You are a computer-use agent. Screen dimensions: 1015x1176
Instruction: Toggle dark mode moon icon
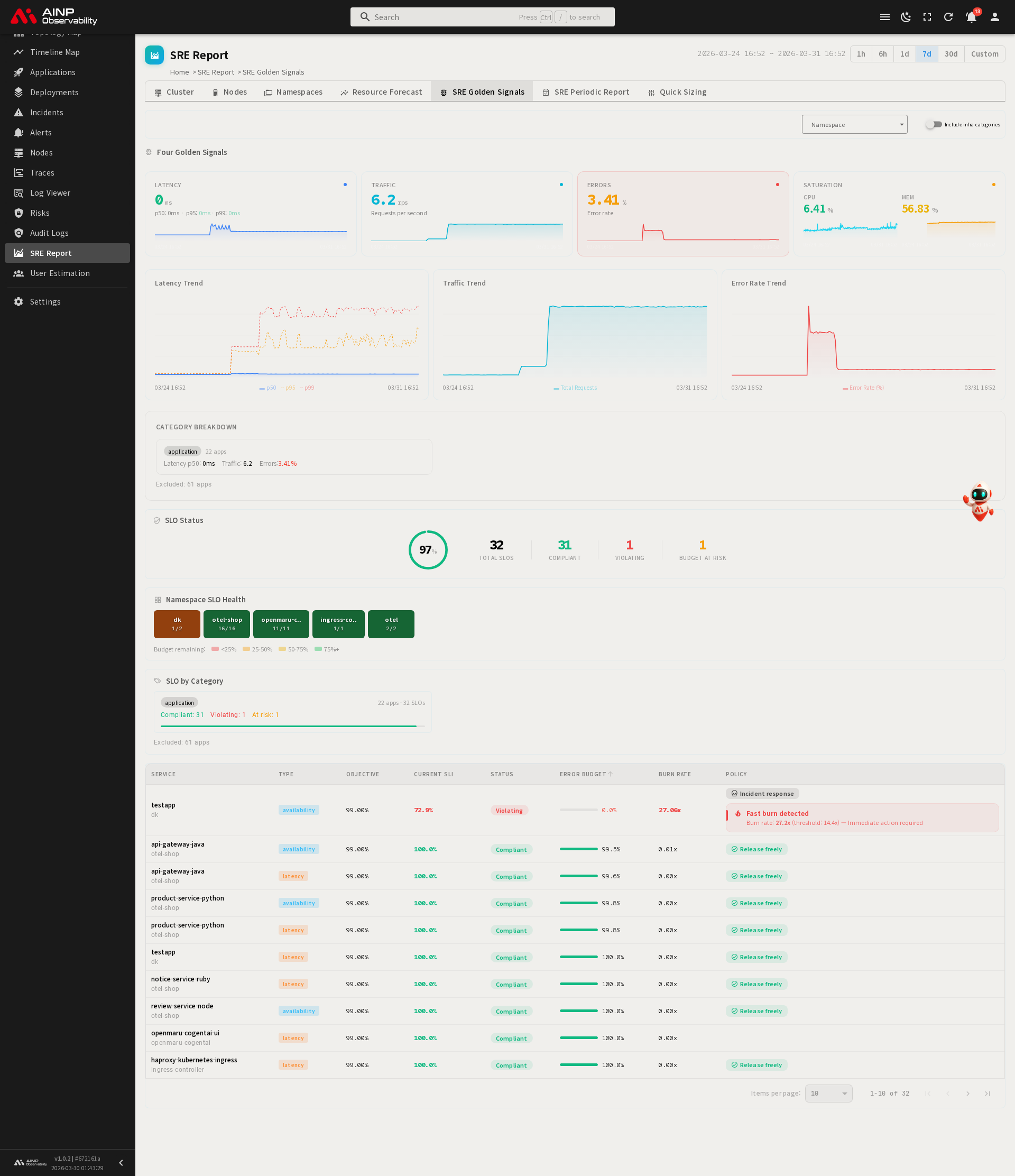(906, 17)
